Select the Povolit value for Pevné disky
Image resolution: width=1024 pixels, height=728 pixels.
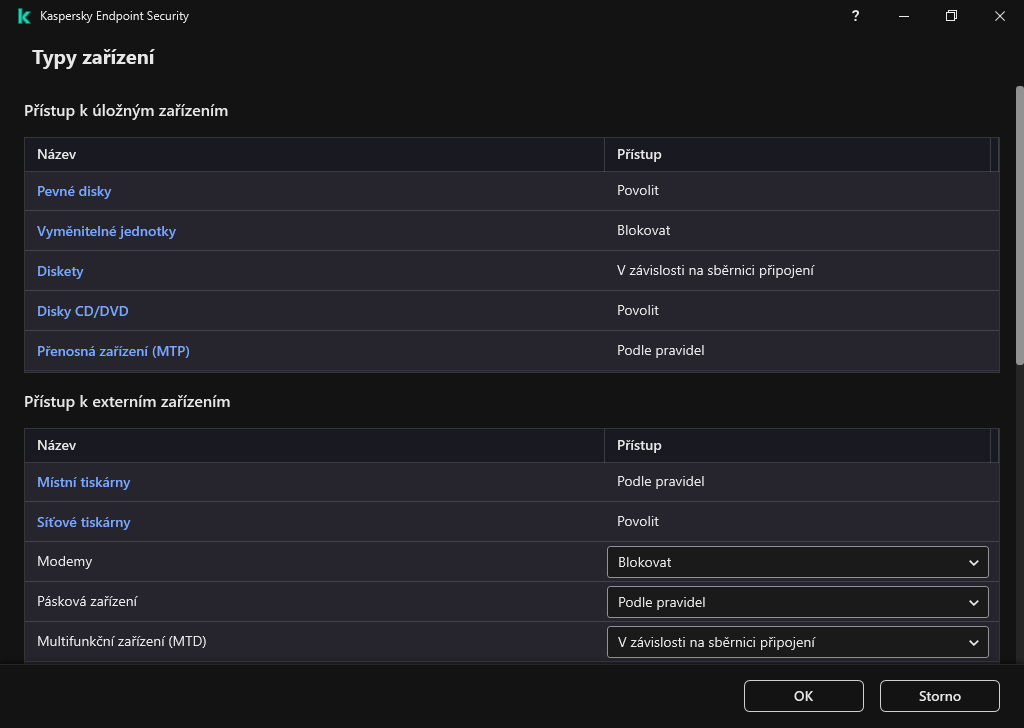click(637, 190)
